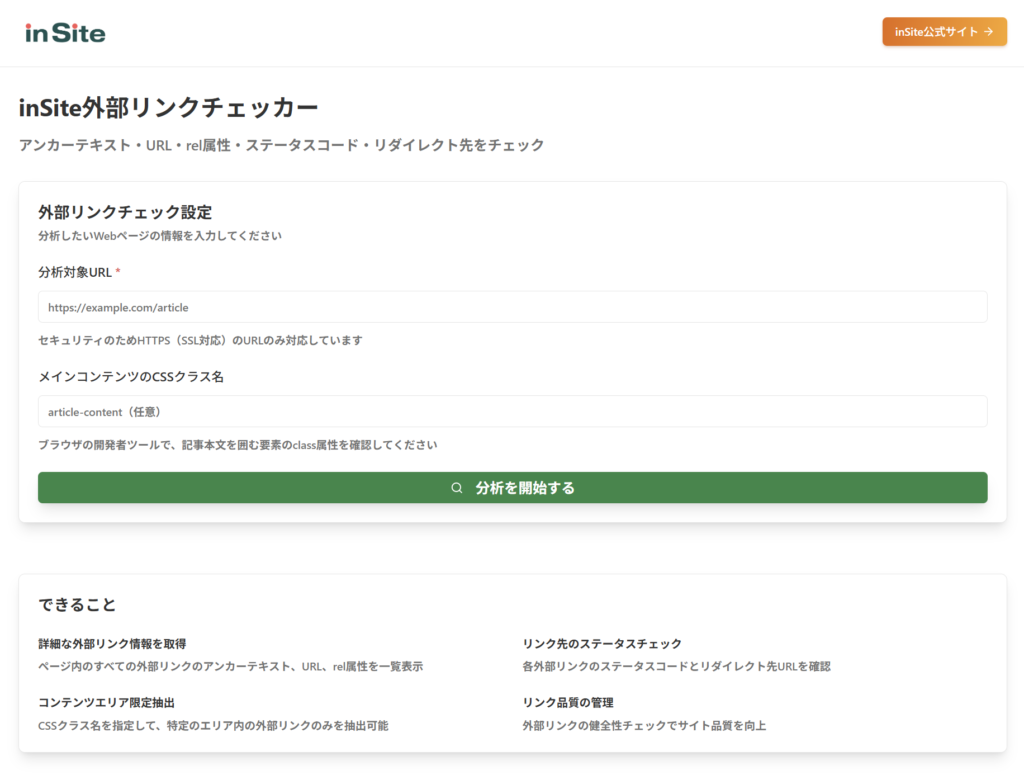The height and width of the screenshot is (775, 1024).
Task: Focus the CSSクラス名 input field
Action: pyautogui.click(x=512, y=411)
